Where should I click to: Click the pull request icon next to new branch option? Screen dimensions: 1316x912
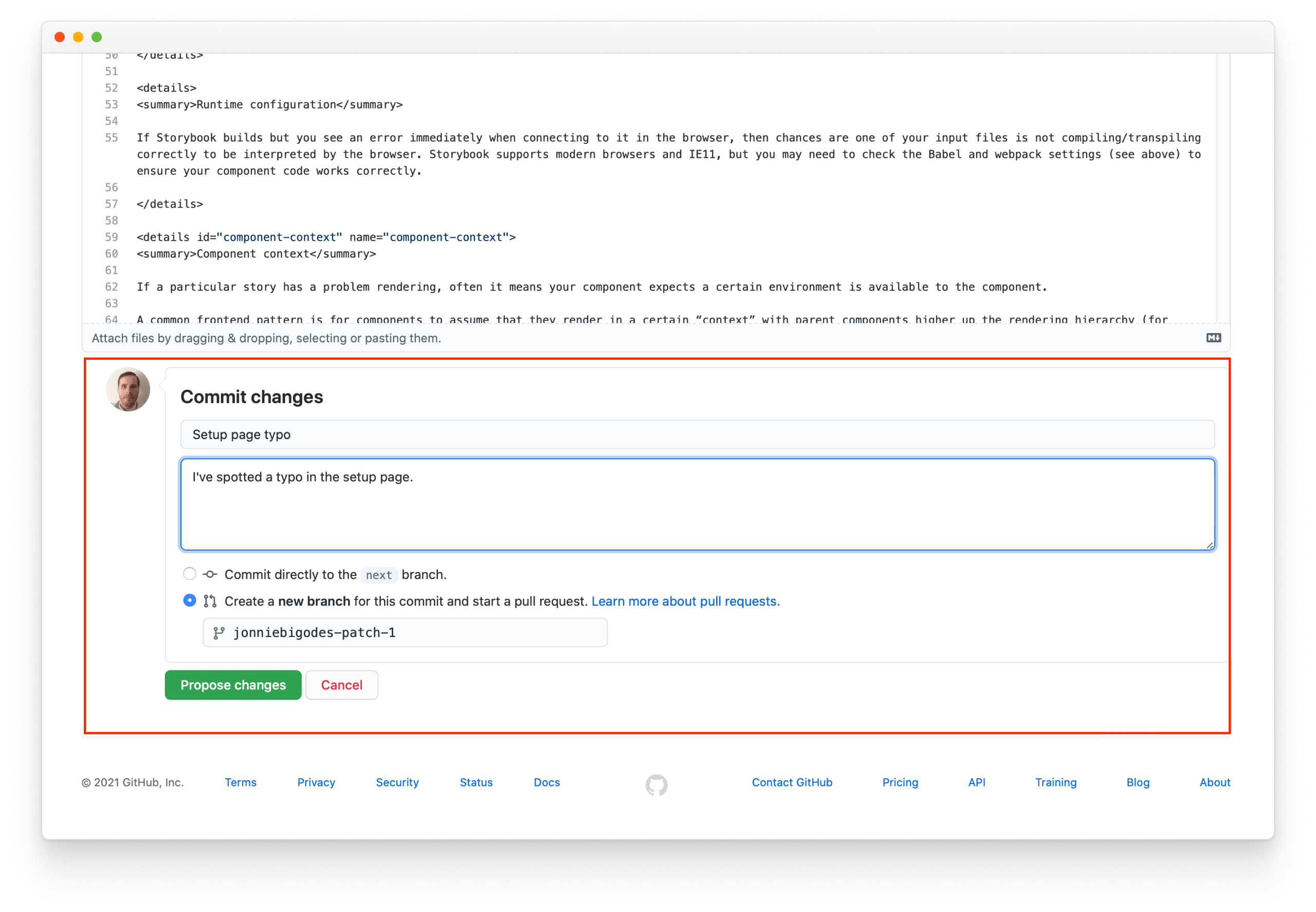[x=209, y=600]
